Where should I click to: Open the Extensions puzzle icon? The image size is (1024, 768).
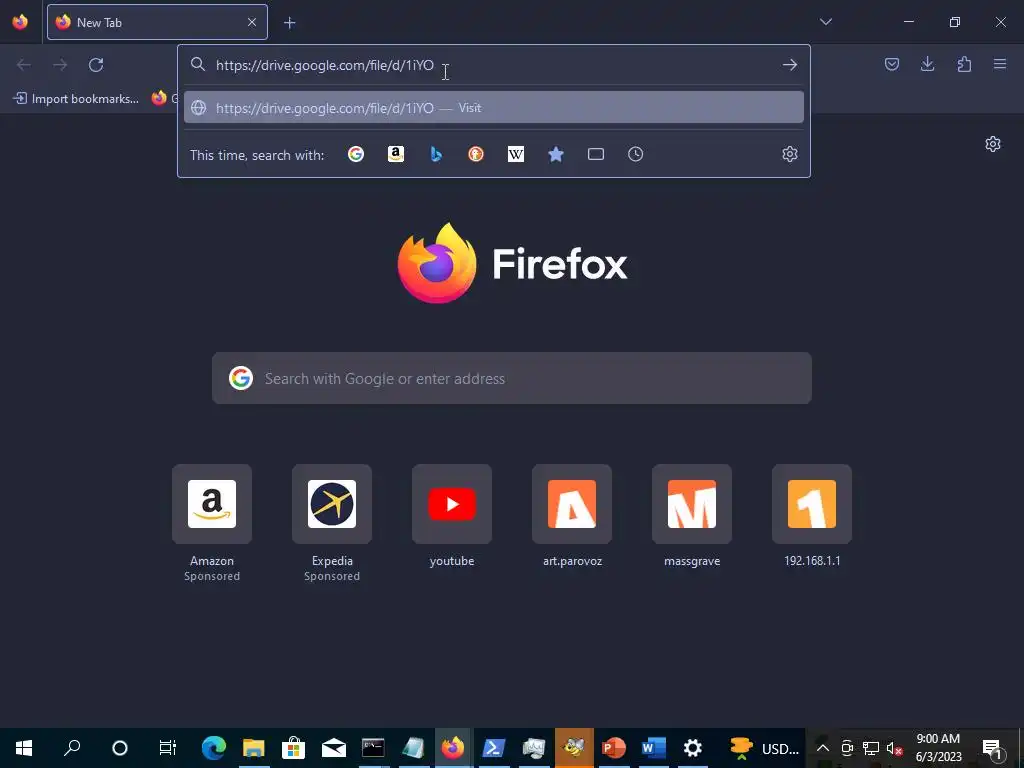coord(964,64)
